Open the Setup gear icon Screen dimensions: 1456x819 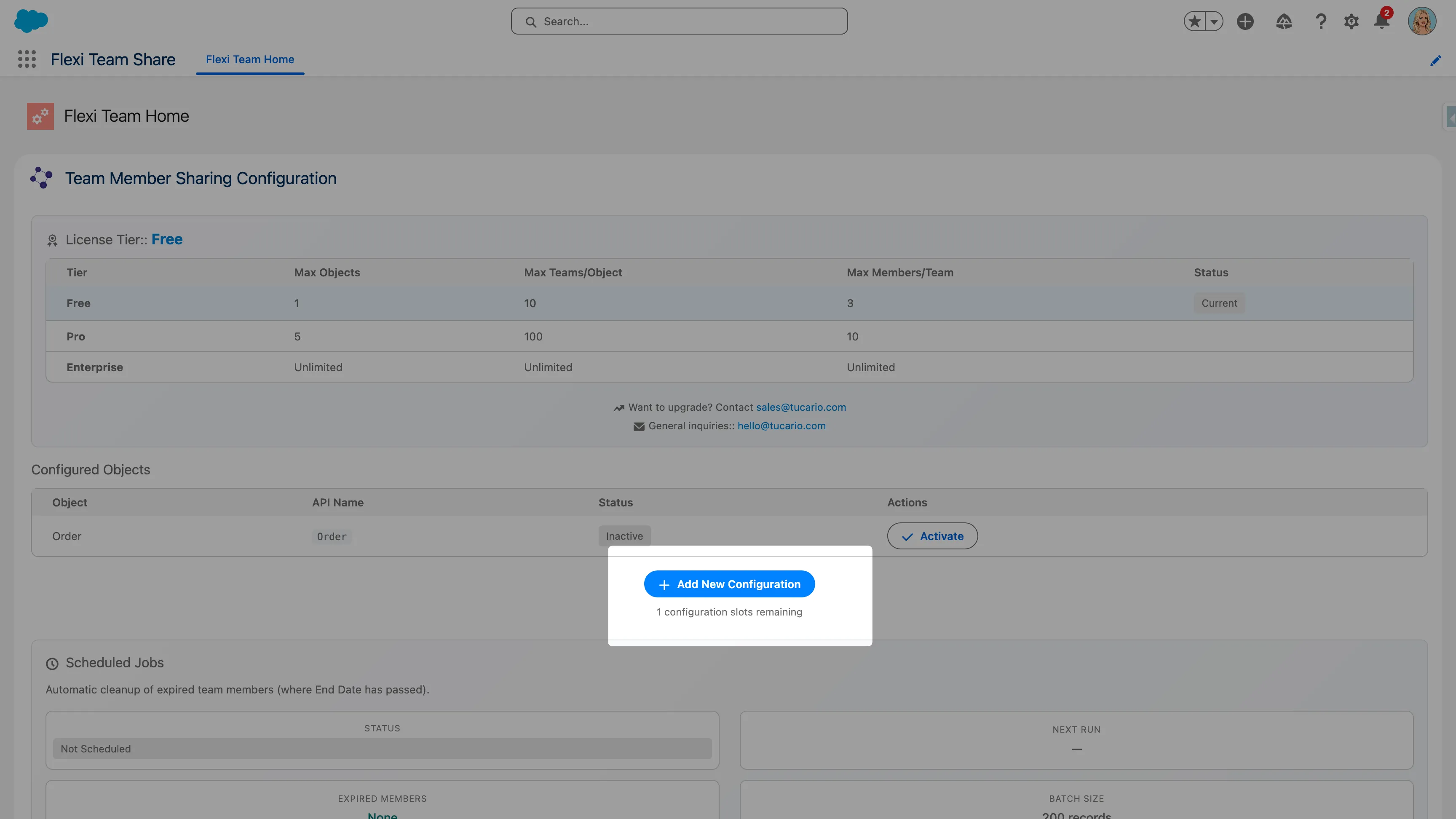[x=1351, y=21]
